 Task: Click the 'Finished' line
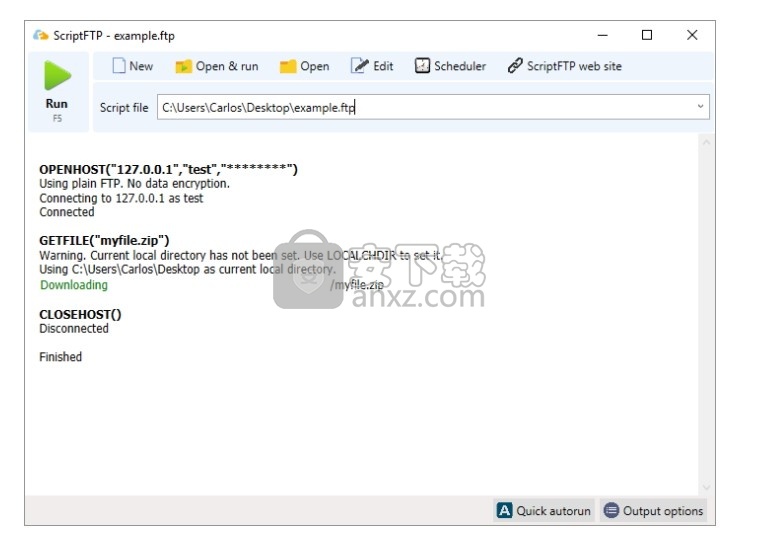tap(60, 357)
